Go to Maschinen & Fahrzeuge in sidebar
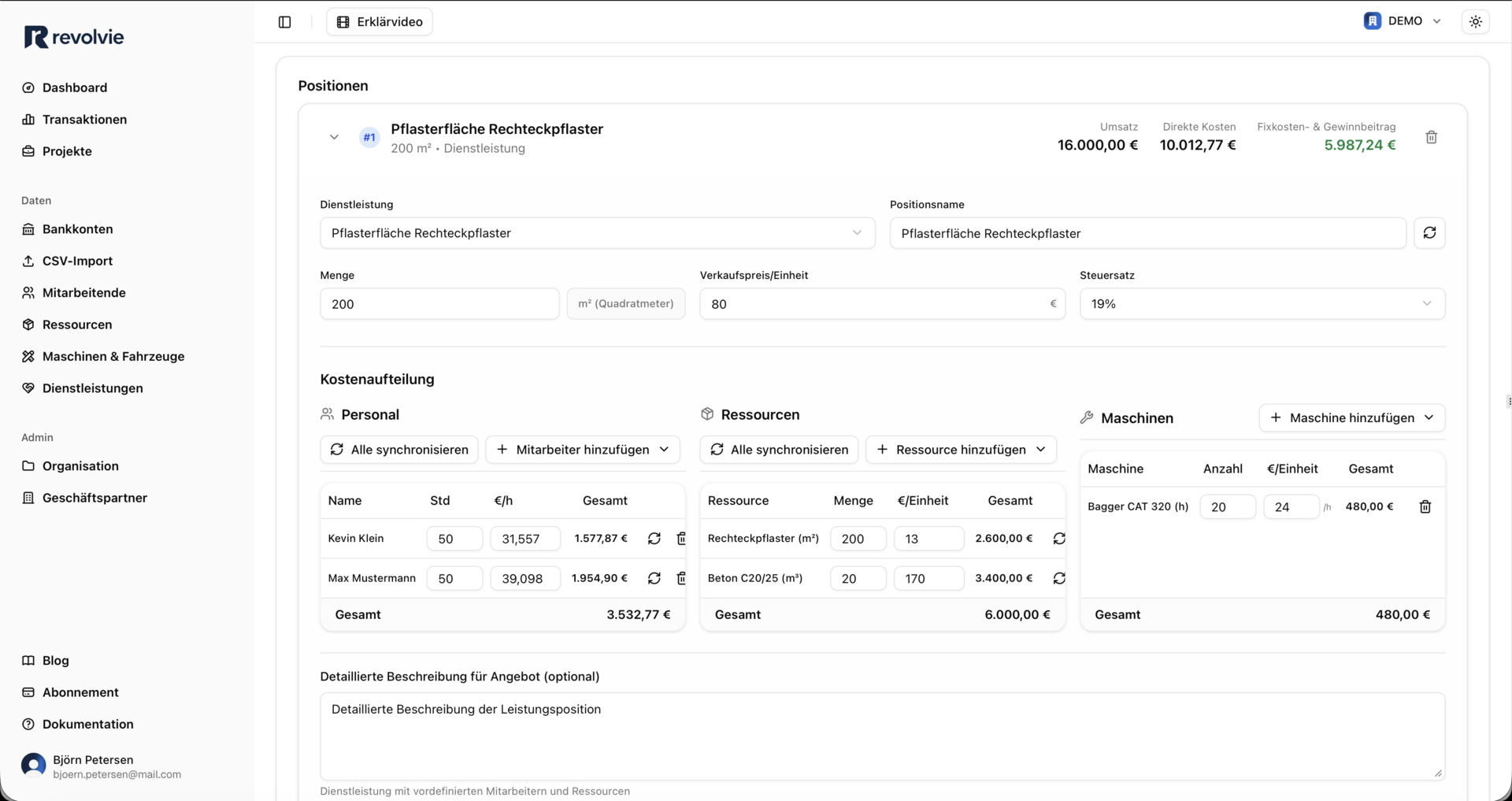 pyautogui.click(x=113, y=356)
